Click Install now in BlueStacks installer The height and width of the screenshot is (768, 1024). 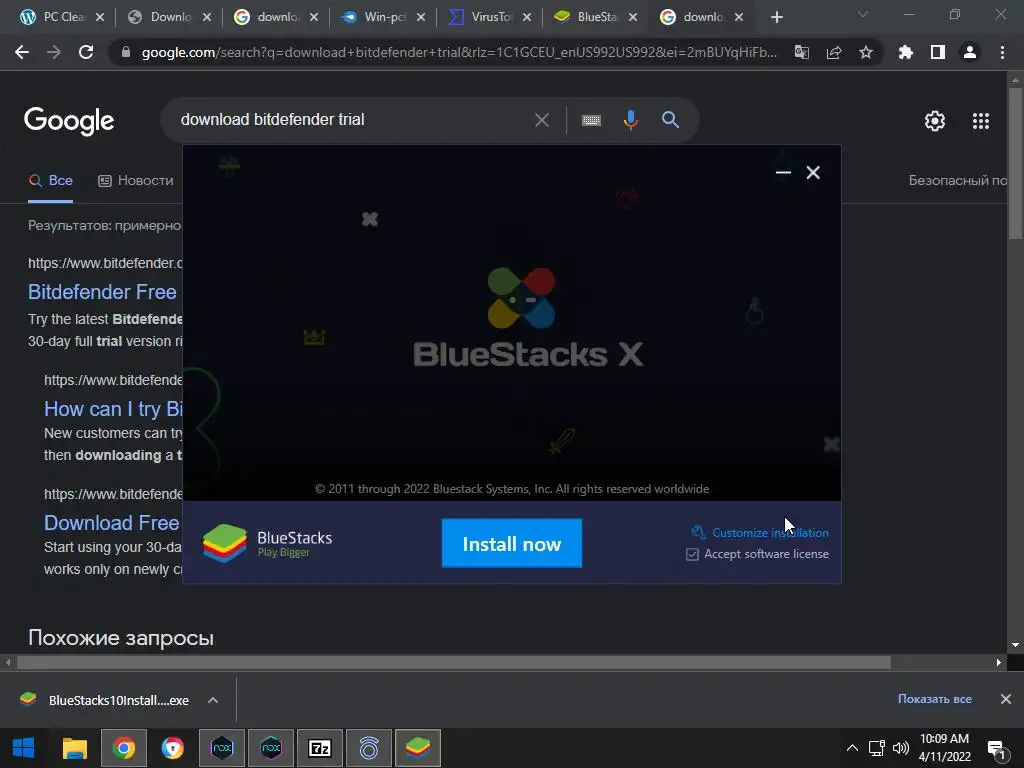tap(511, 543)
